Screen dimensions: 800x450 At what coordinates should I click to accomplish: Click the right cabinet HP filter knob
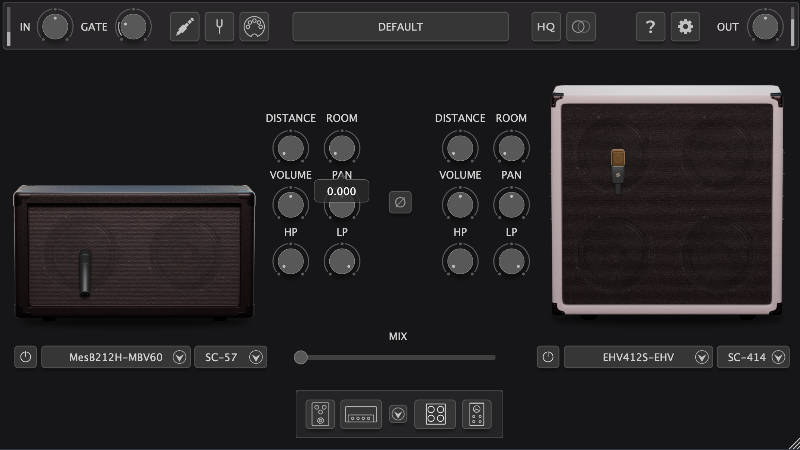(x=460, y=261)
